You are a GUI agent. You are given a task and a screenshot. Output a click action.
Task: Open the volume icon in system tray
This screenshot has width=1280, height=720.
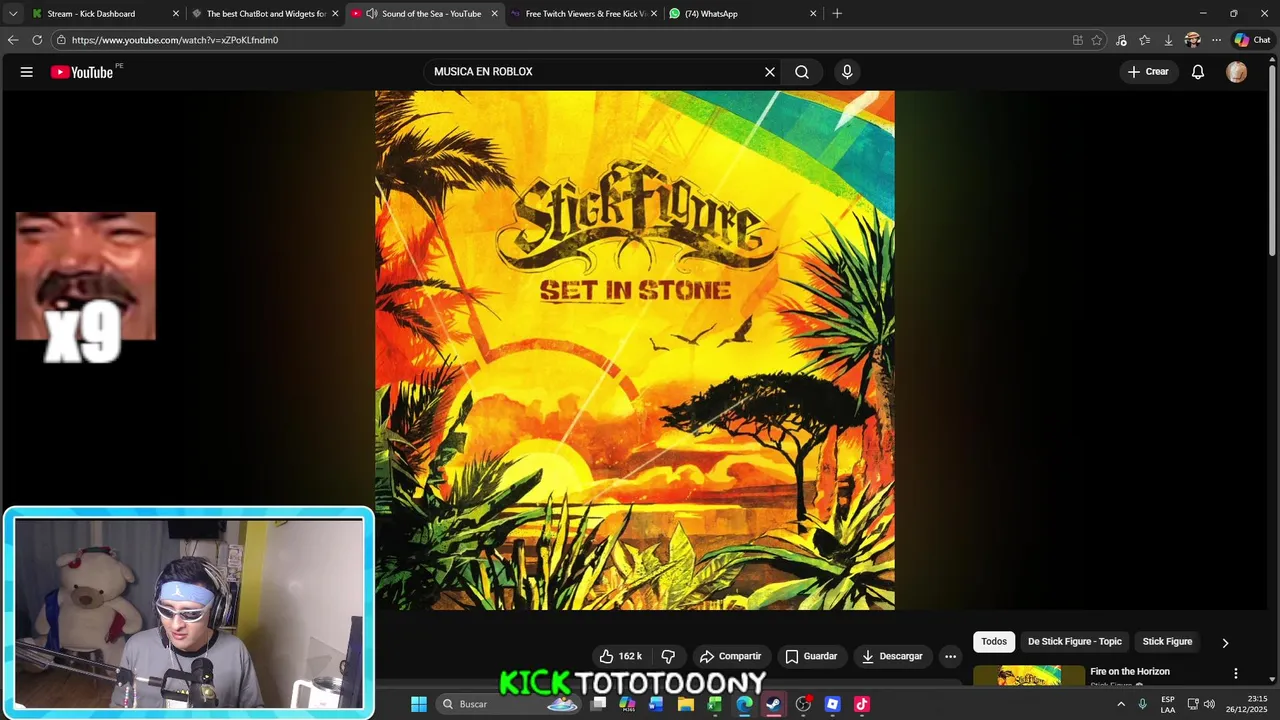1209,704
